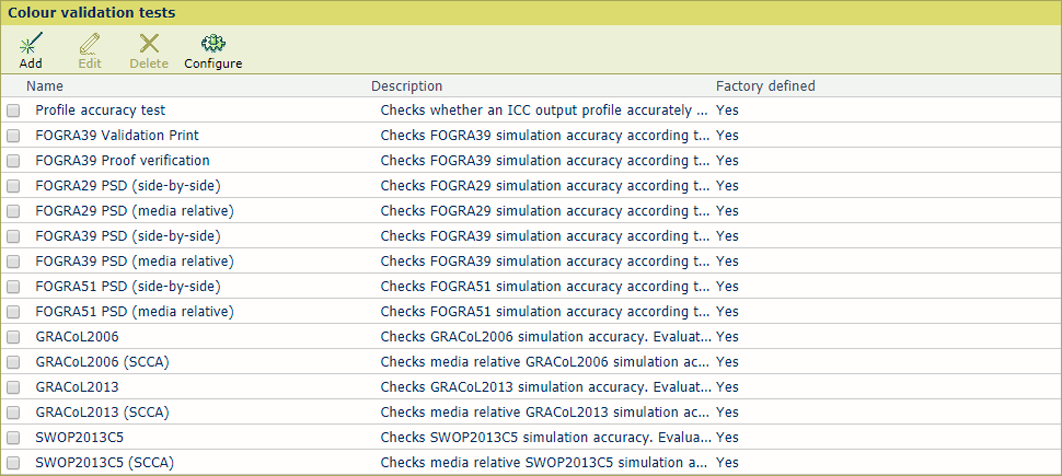
Task: Click the Add icon in toolbar
Action: (31, 44)
